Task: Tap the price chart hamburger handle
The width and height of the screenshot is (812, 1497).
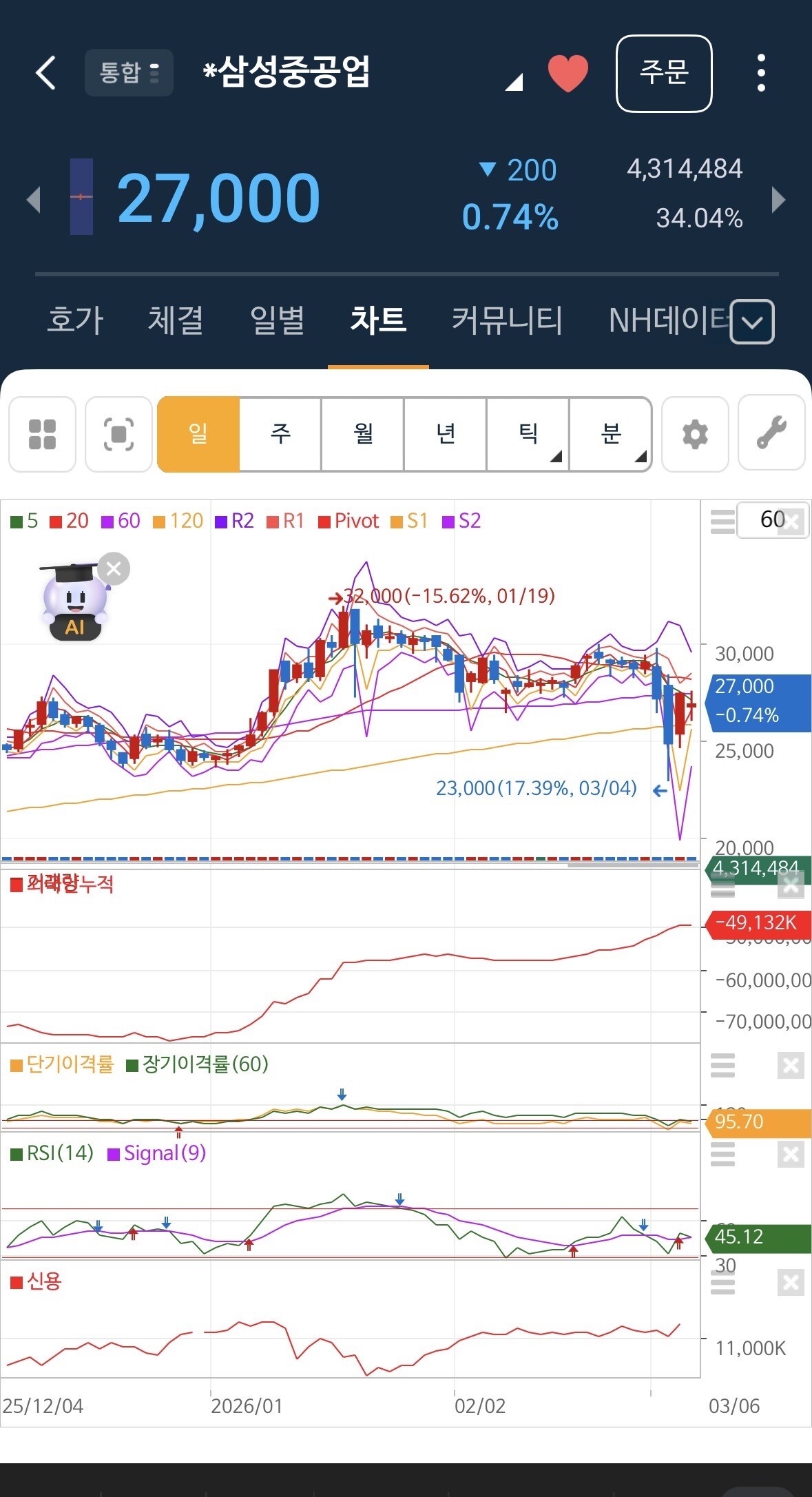Action: pos(722,522)
